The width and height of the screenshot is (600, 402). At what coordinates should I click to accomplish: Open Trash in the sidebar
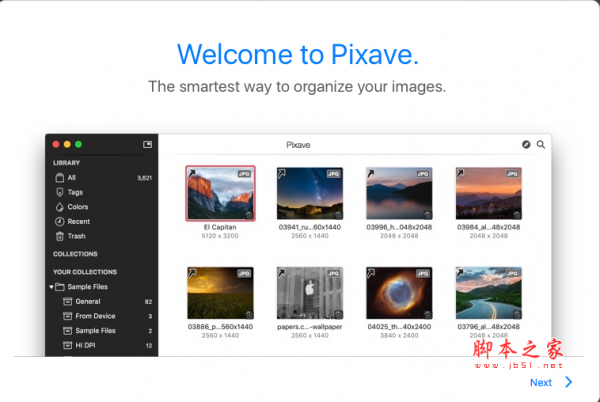[x=102, y=236]
